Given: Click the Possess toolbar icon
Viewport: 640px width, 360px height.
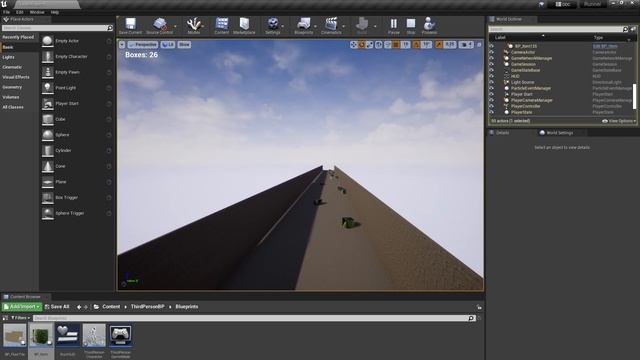Looking at the screenshot, I should pos(429,26).
